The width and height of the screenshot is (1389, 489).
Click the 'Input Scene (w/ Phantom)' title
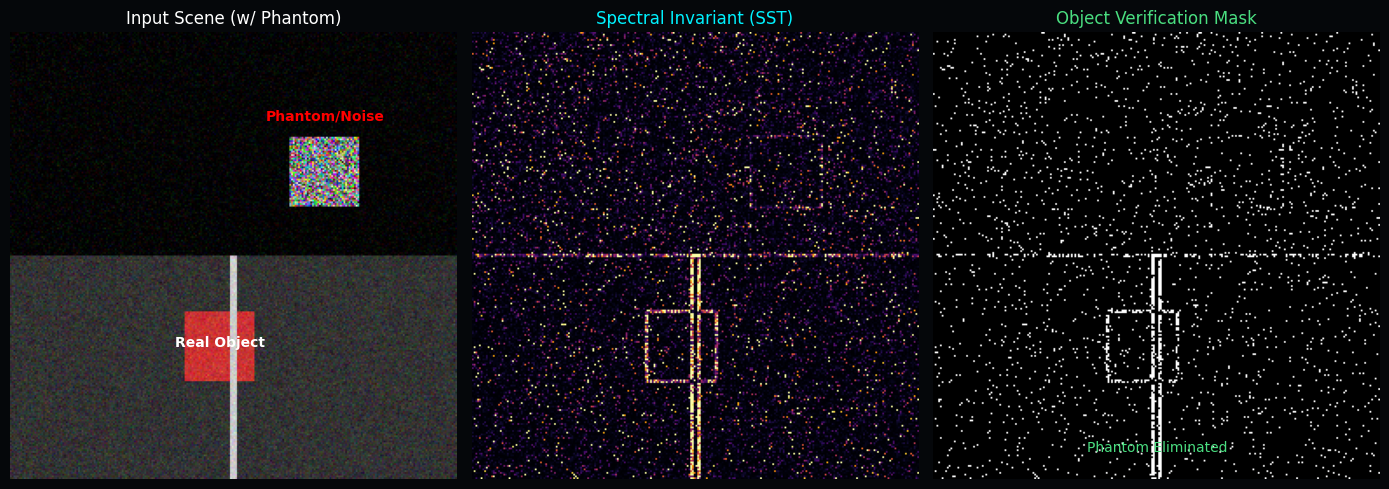point(233,18)
